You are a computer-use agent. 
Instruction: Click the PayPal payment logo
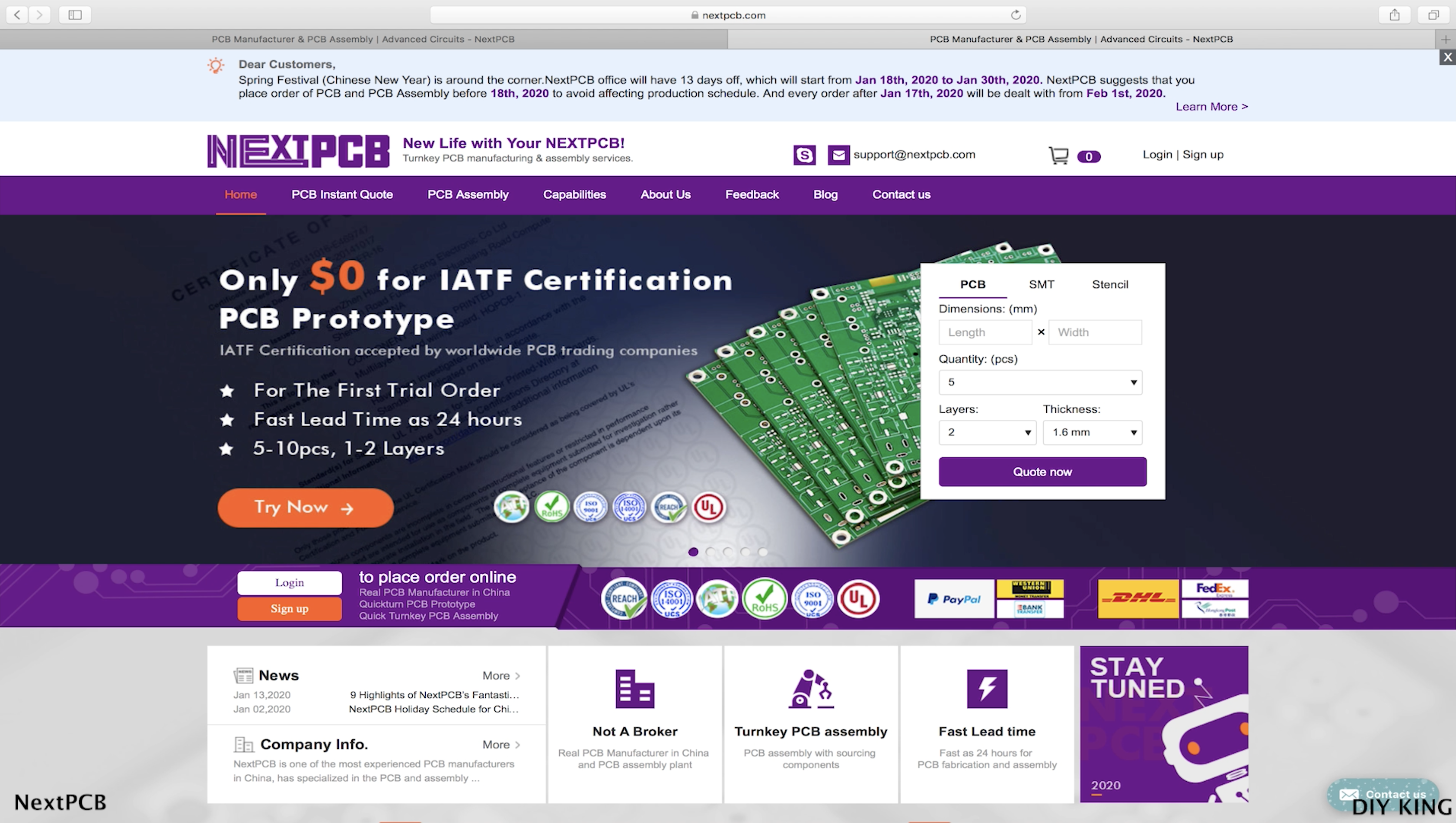tap(954, 599)
